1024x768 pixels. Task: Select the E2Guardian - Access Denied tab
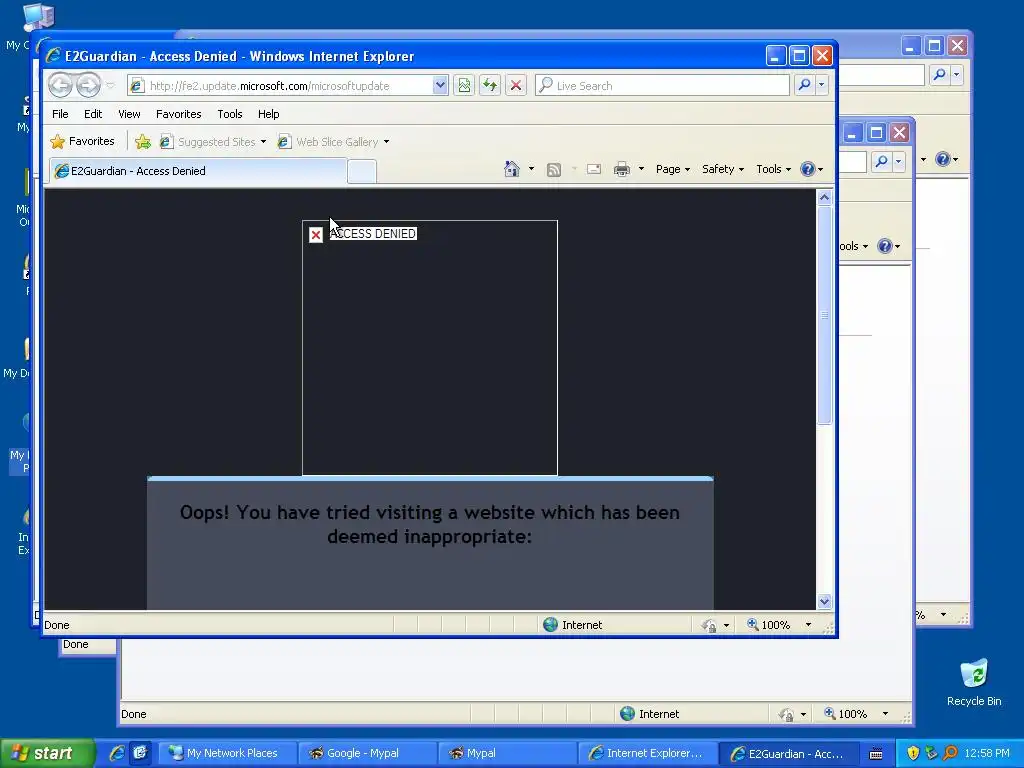coord(198,171)
